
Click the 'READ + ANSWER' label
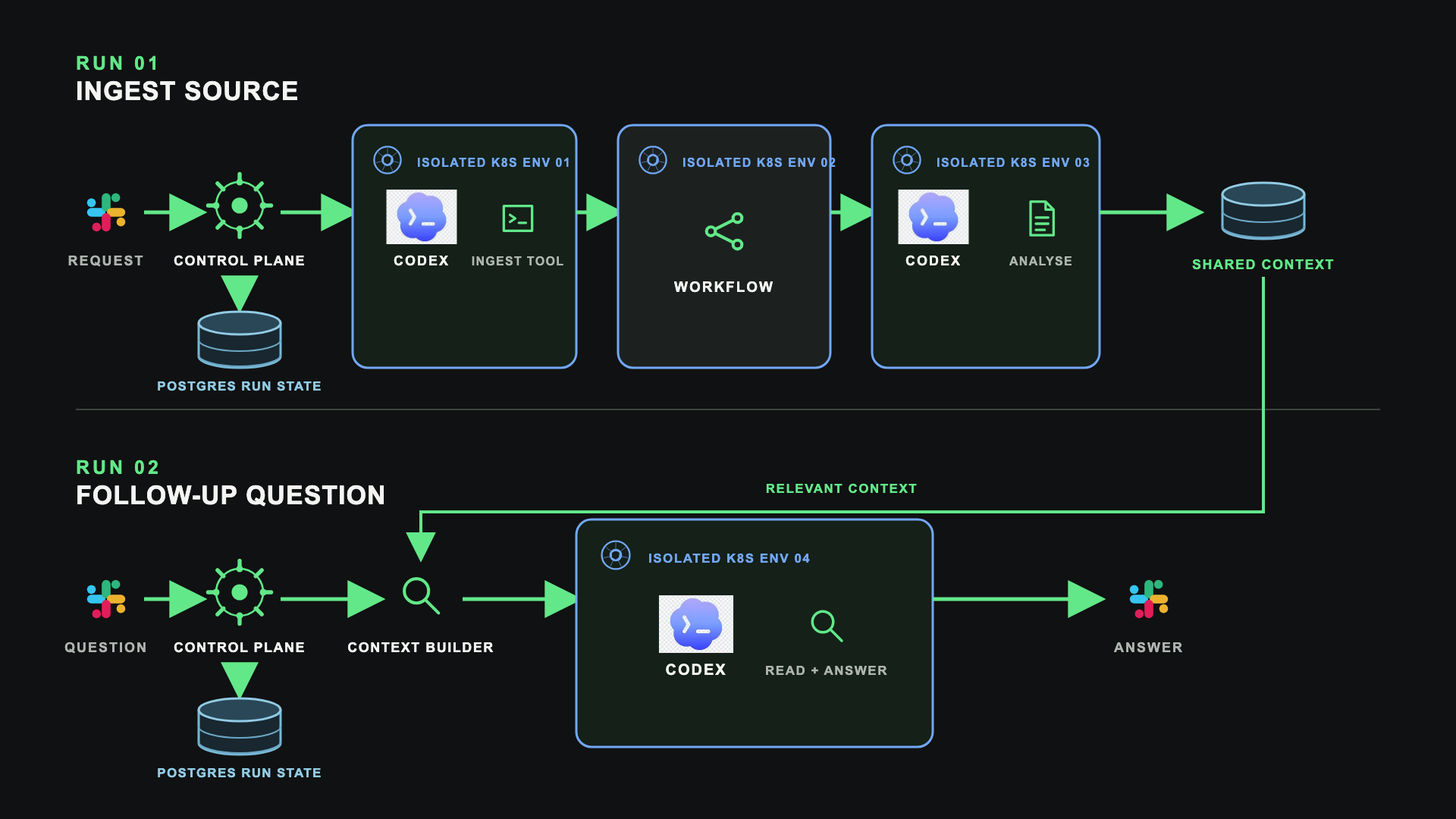point(826,670)
